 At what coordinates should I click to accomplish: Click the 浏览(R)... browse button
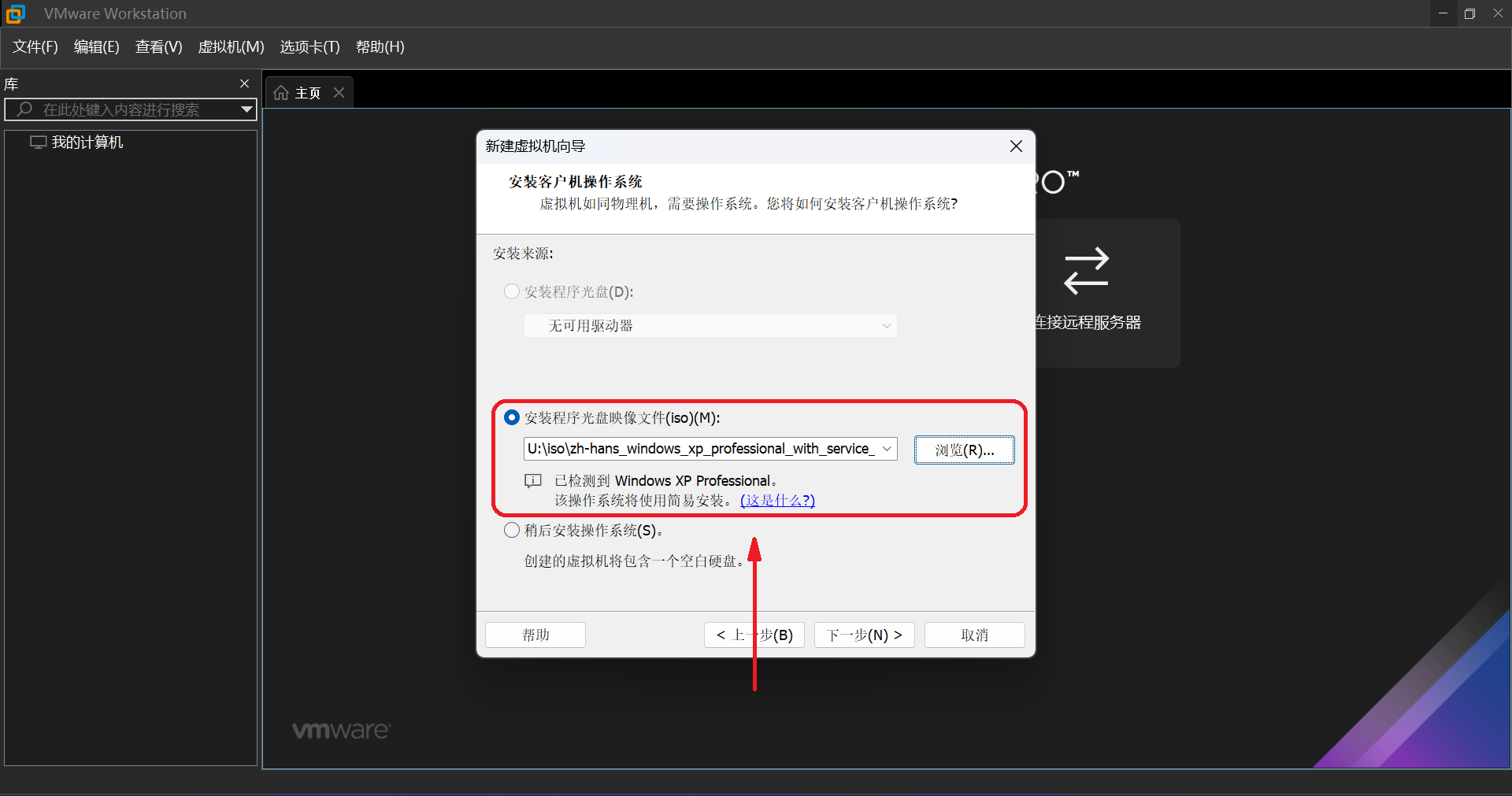point(965,450)
